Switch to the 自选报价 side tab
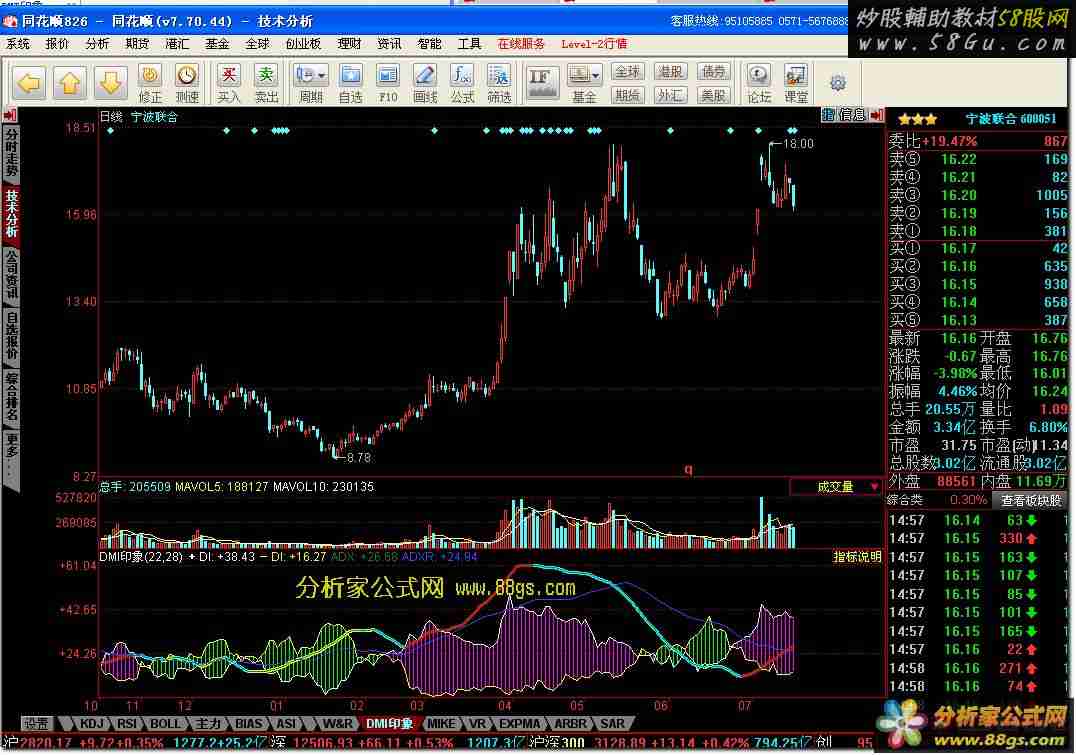Image resolution: width=1076 pixels, height=755 pixels. pyautogui.click(x=11, y=335)
